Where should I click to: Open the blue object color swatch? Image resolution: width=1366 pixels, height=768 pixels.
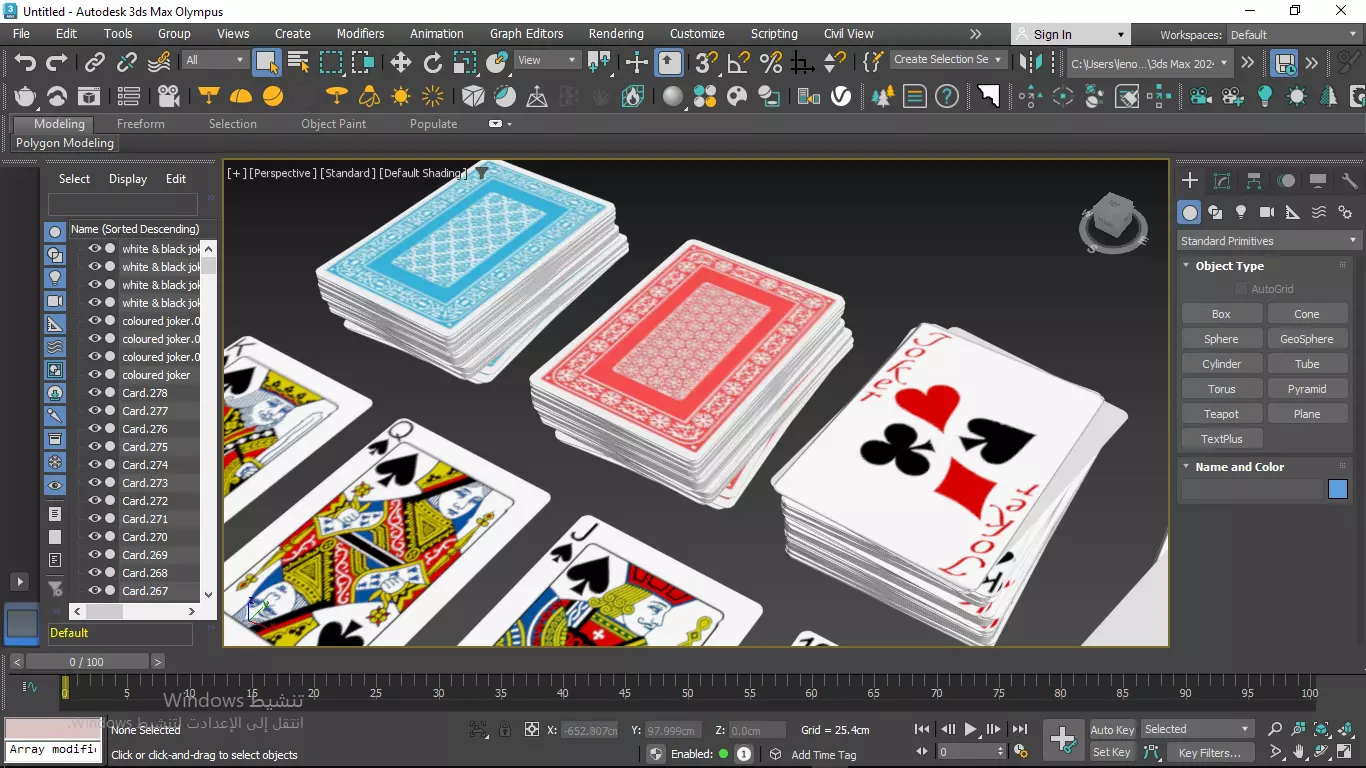click(1338, 489)
